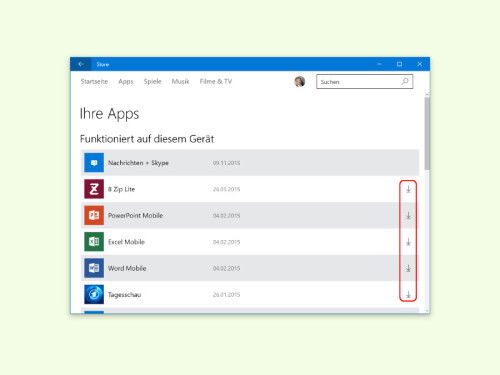This screenshot has height=375, width=500.
Task: Download Tagesschau with its arrow icon
Action: [x=408, y=295]
